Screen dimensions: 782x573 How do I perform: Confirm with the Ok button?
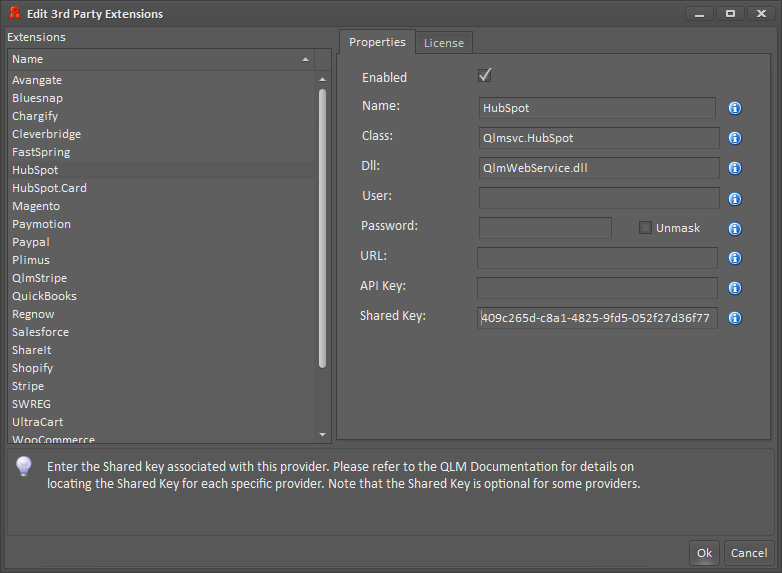(704, 553)
